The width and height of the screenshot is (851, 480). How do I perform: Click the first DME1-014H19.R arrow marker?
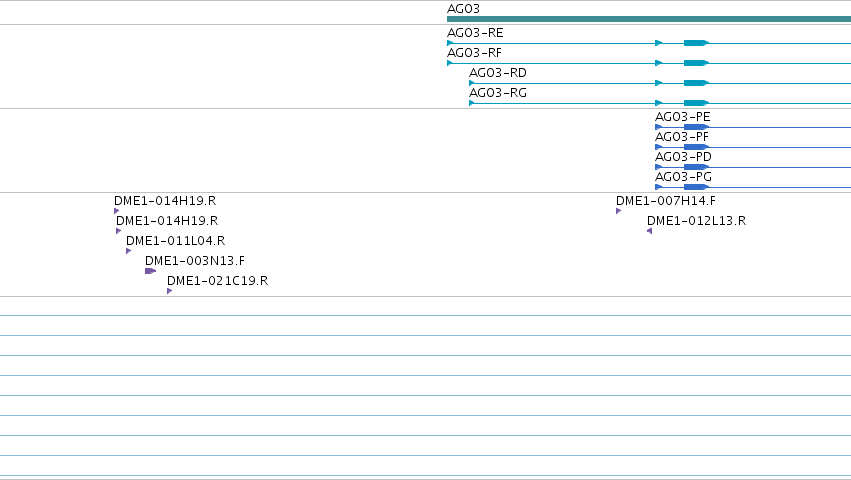point(117,211)
